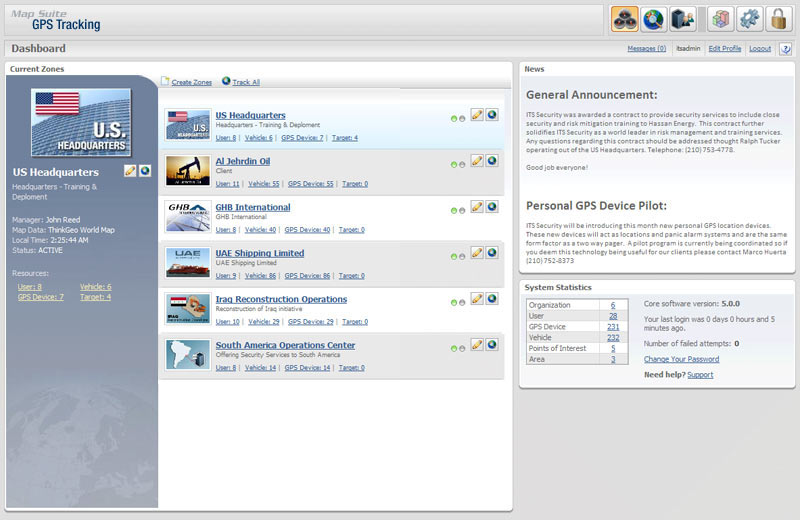Open the Change Your Password link
The height and width of the screenshot is (520, 800).
(x=681, y=359)
